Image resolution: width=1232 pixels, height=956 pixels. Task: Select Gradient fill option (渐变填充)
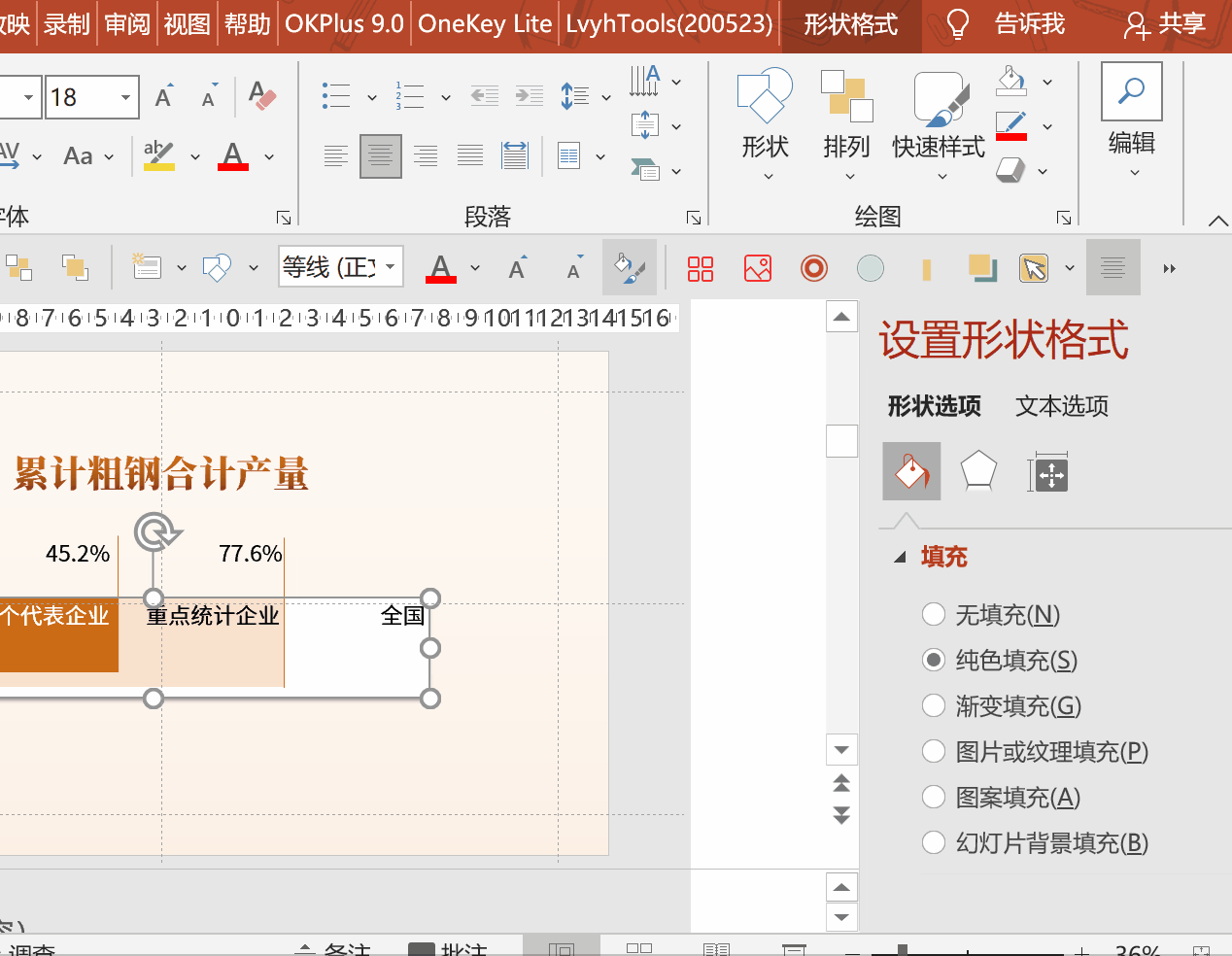1003,705
